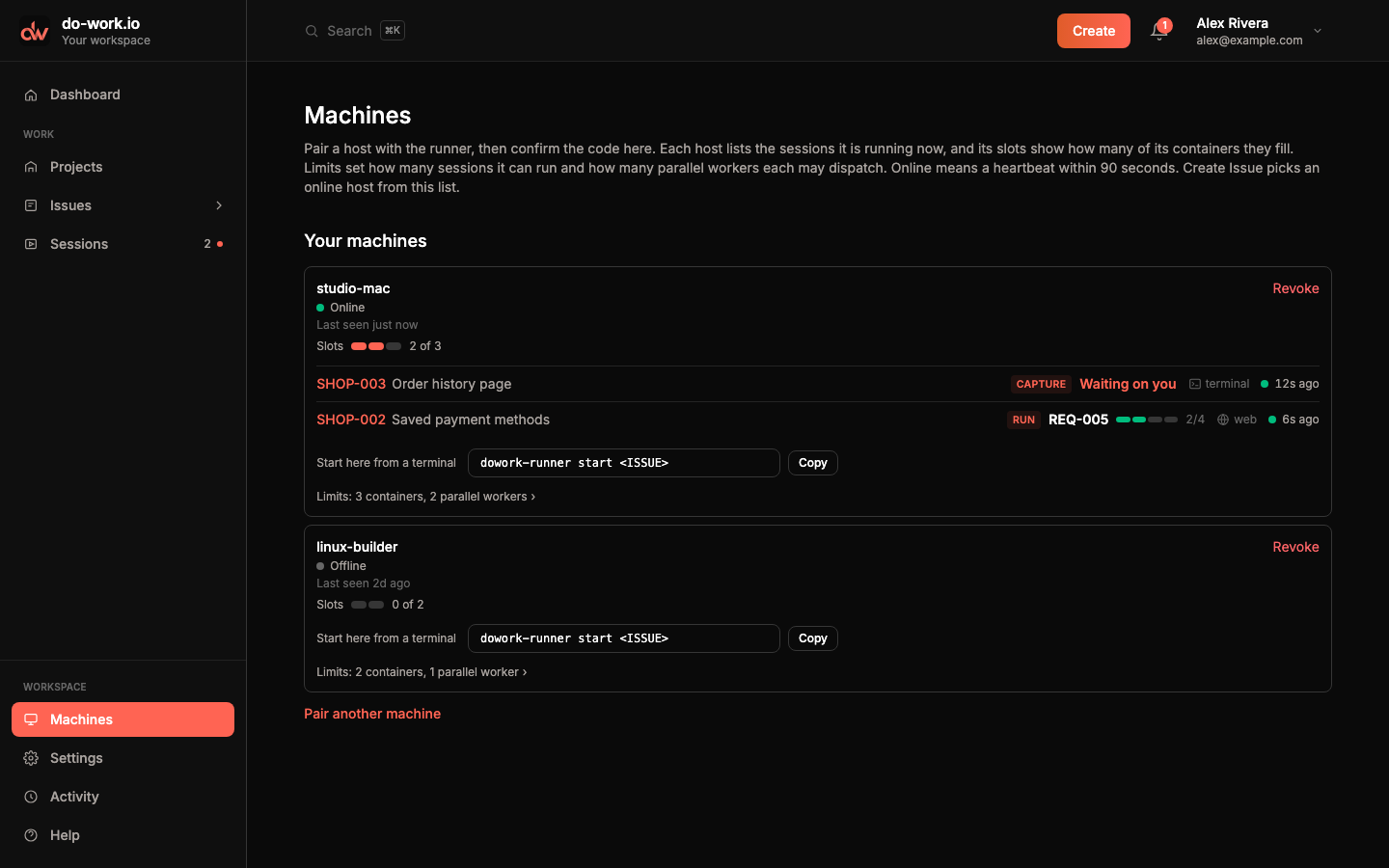
Task: Open the Help page
Action: (x=123, y=835)
